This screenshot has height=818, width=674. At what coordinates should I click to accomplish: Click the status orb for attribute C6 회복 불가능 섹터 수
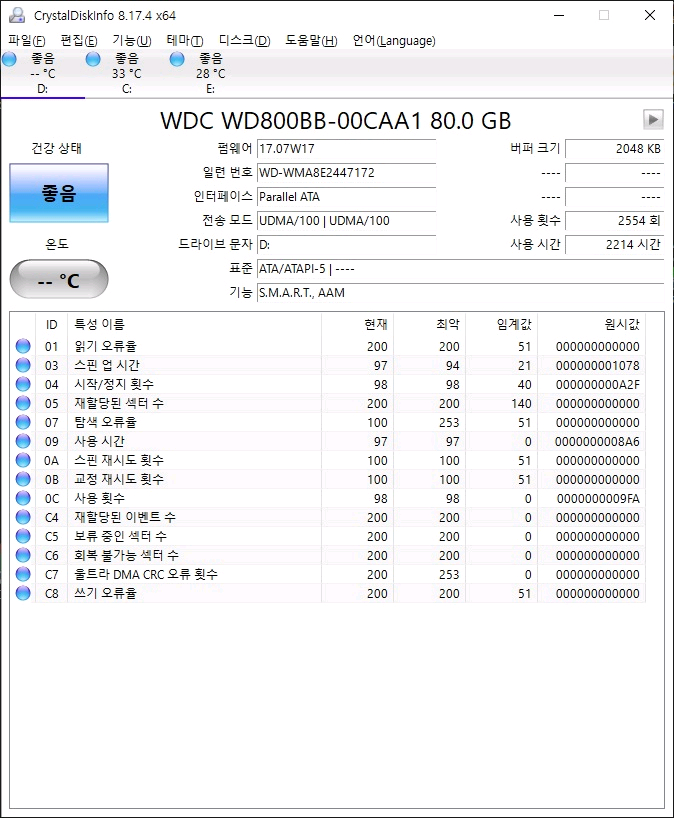23,555
